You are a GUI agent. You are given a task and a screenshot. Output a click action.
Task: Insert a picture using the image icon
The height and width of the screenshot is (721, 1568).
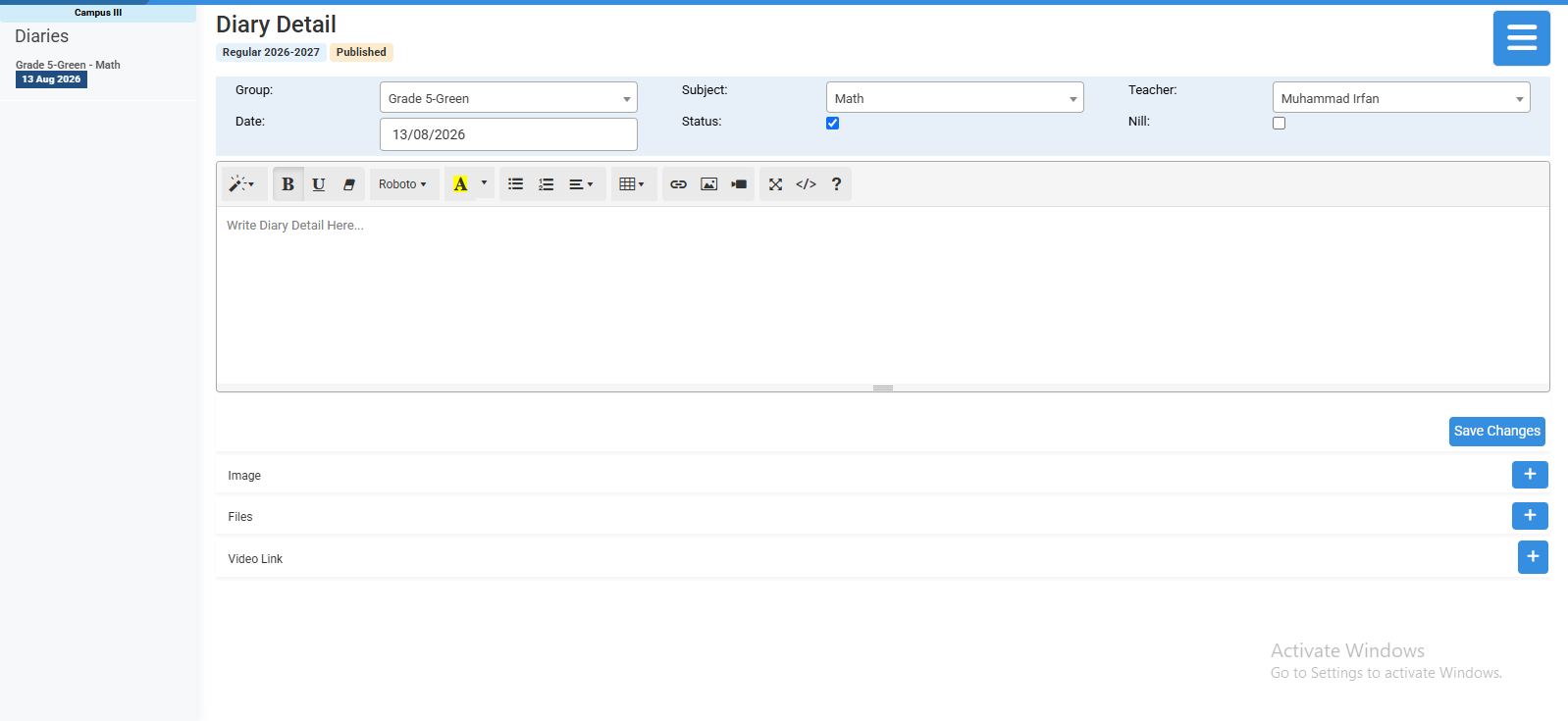pos(709,184)
